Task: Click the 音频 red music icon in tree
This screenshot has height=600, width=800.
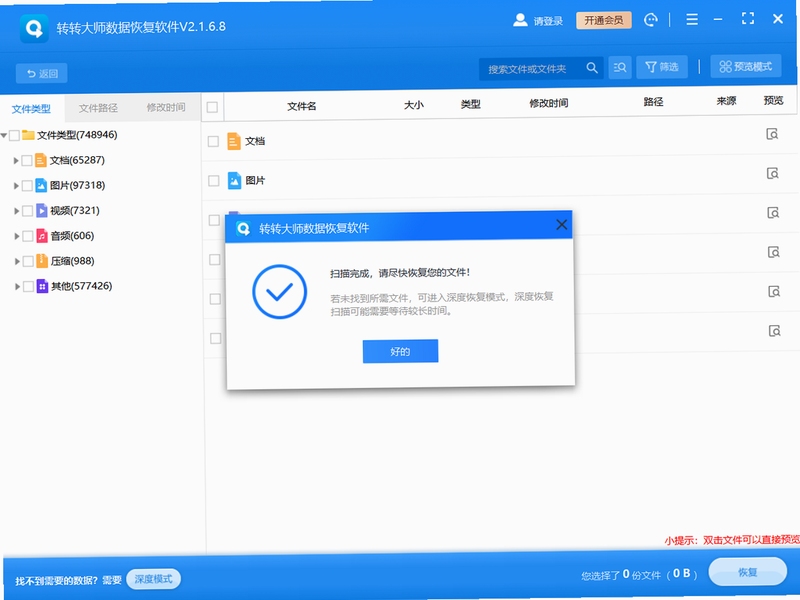Action: pos(42,236)
